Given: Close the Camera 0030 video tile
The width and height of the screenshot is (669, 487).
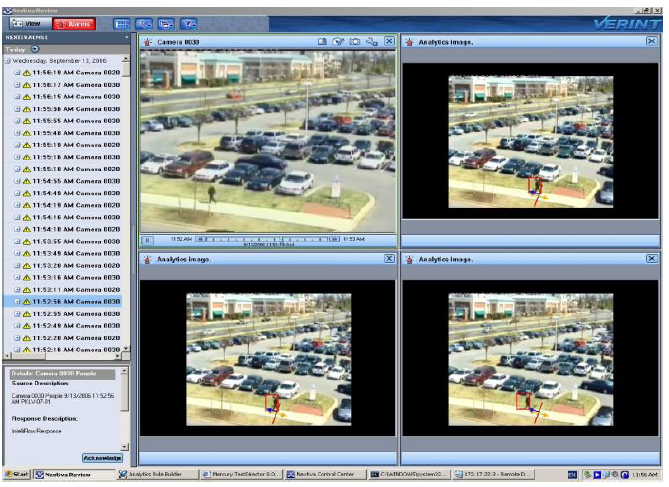Looking at the screenshot, I should click(389, 41).
